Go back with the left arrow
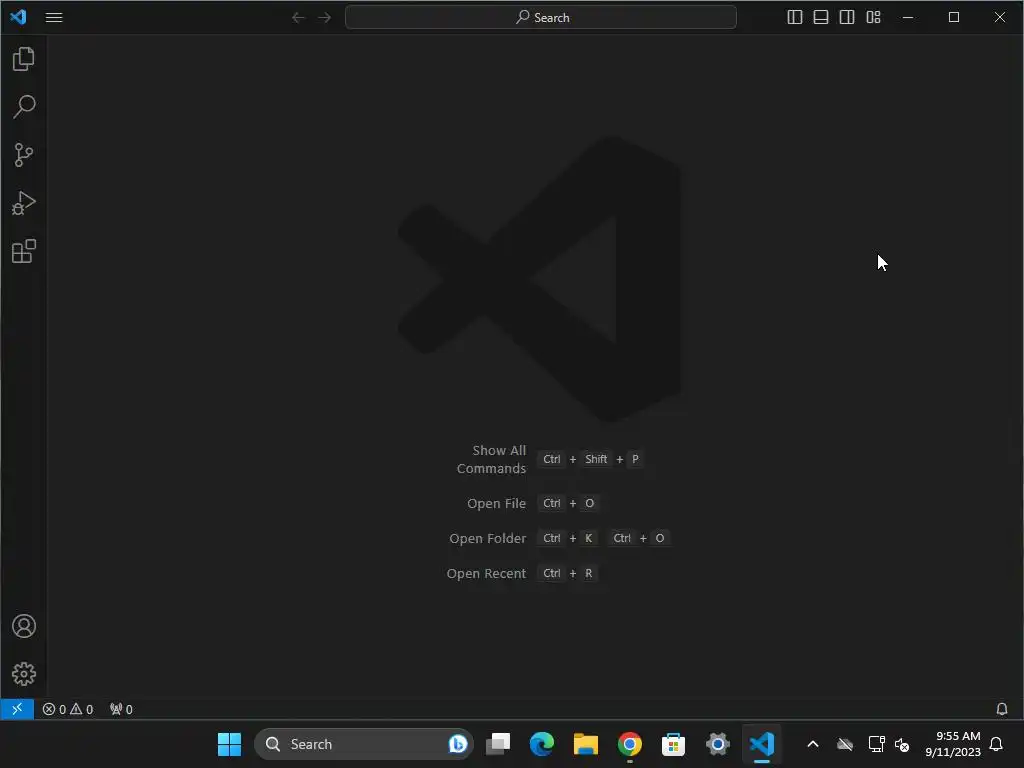Image resolution: width=1024 pixels, height=768 pixels. pyautogui.click(x=298, y=18)
